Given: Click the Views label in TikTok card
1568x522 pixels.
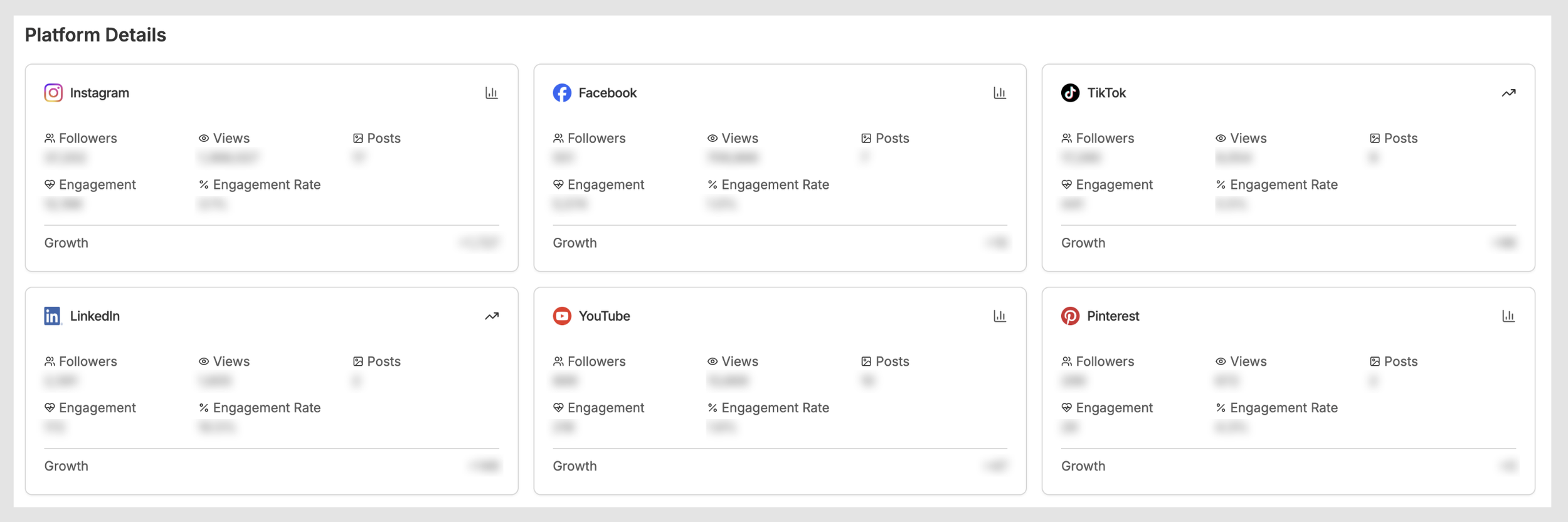Looking at the screenshot, I should tap(1248, 138).
